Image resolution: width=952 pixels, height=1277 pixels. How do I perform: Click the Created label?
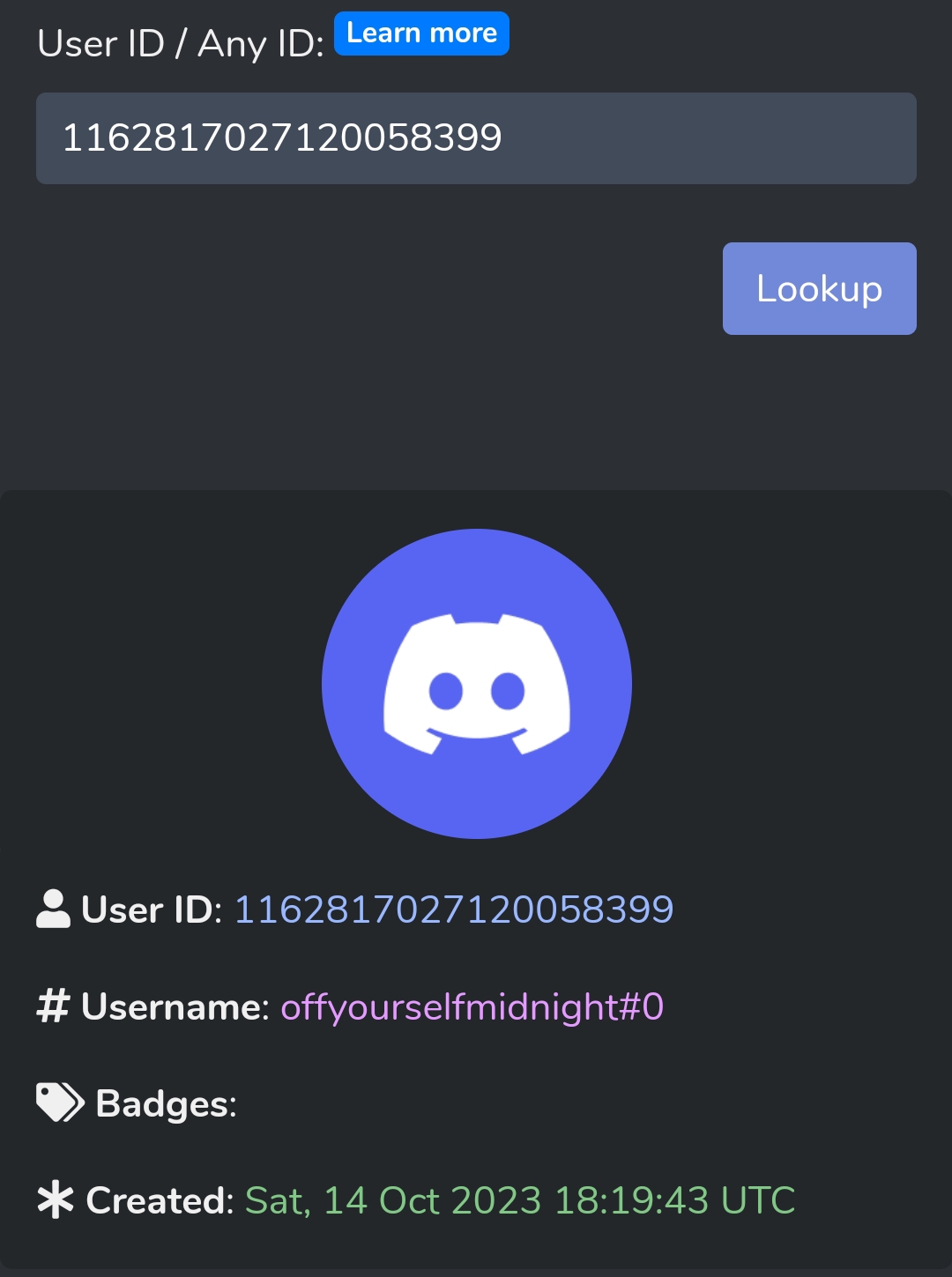point(160,1200)
